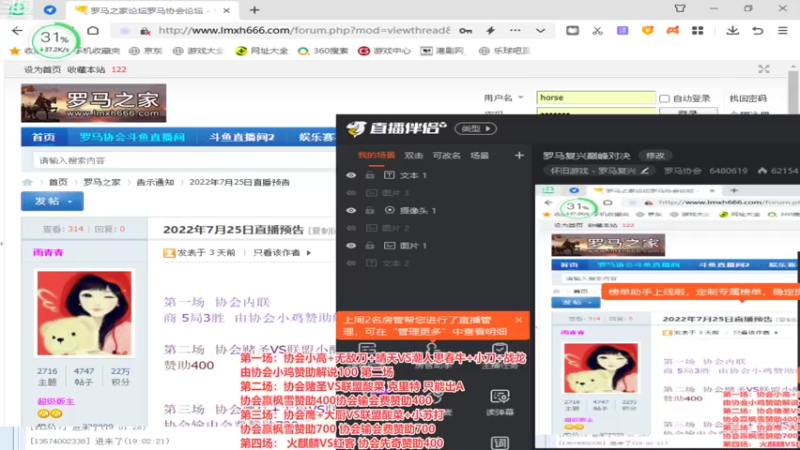Click the 设为首页 link
This screenshot has height=450, width=800.
click(42, 69)
